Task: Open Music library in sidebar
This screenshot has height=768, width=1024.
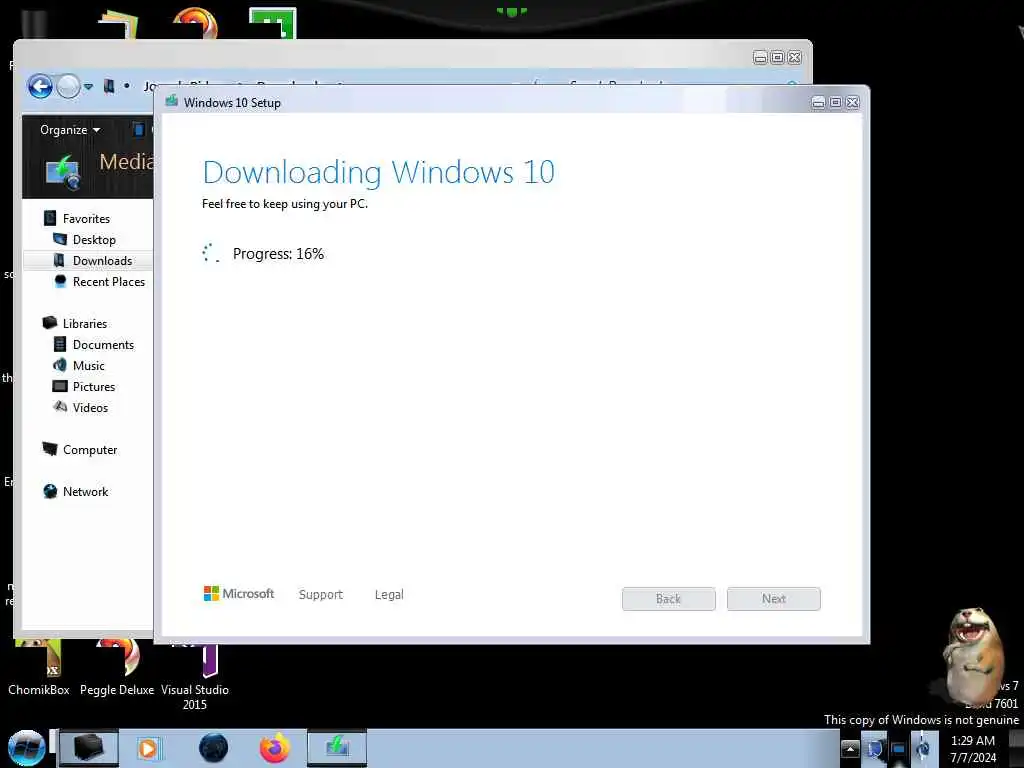Action: click(x=89, y=366)
